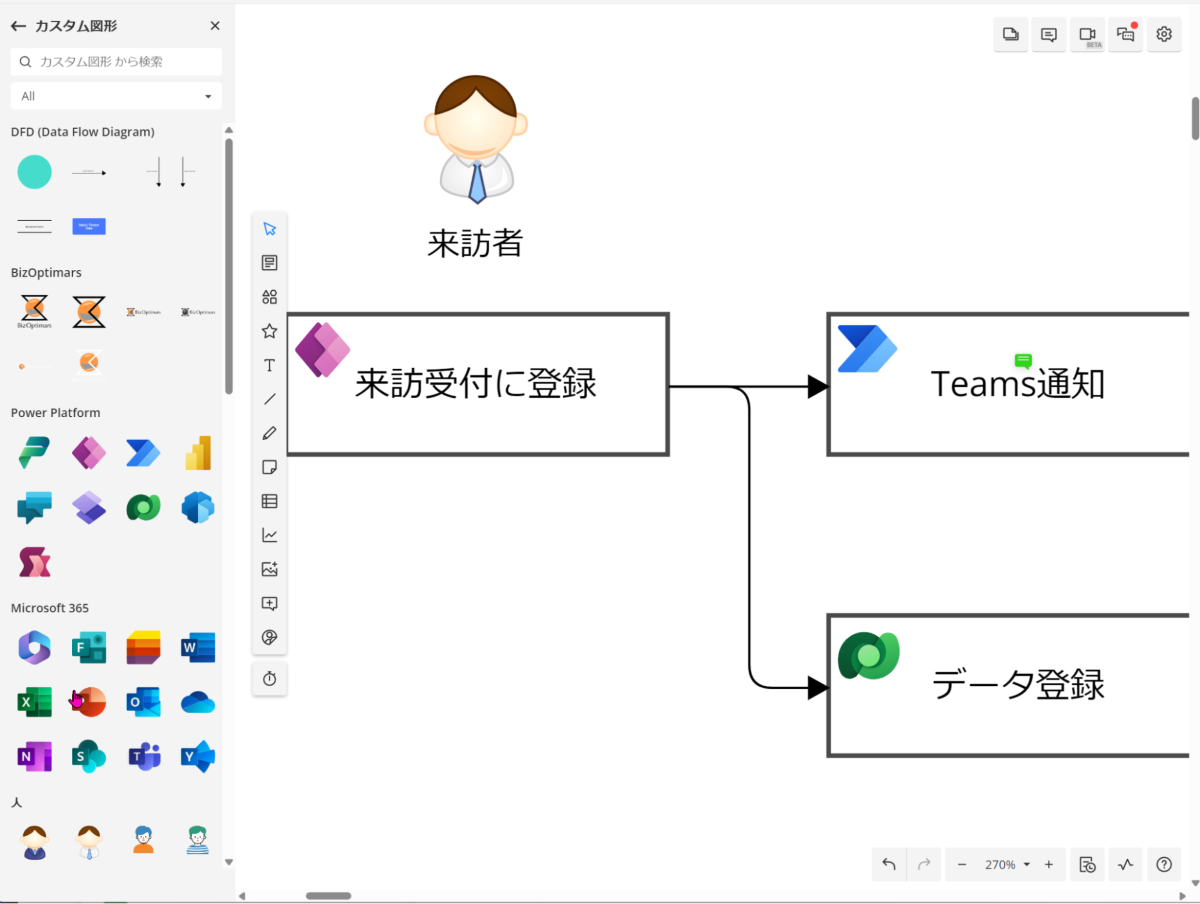This screenshot has height=904, width=1200.
Task: Pick the Excel shape icon
Action: (x=35, y=703)
